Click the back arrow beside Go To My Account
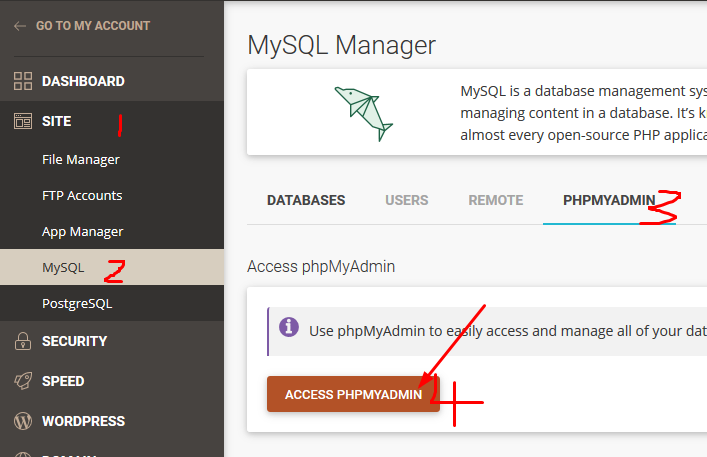This screenshot has width=707, height=457. [20, 26]
